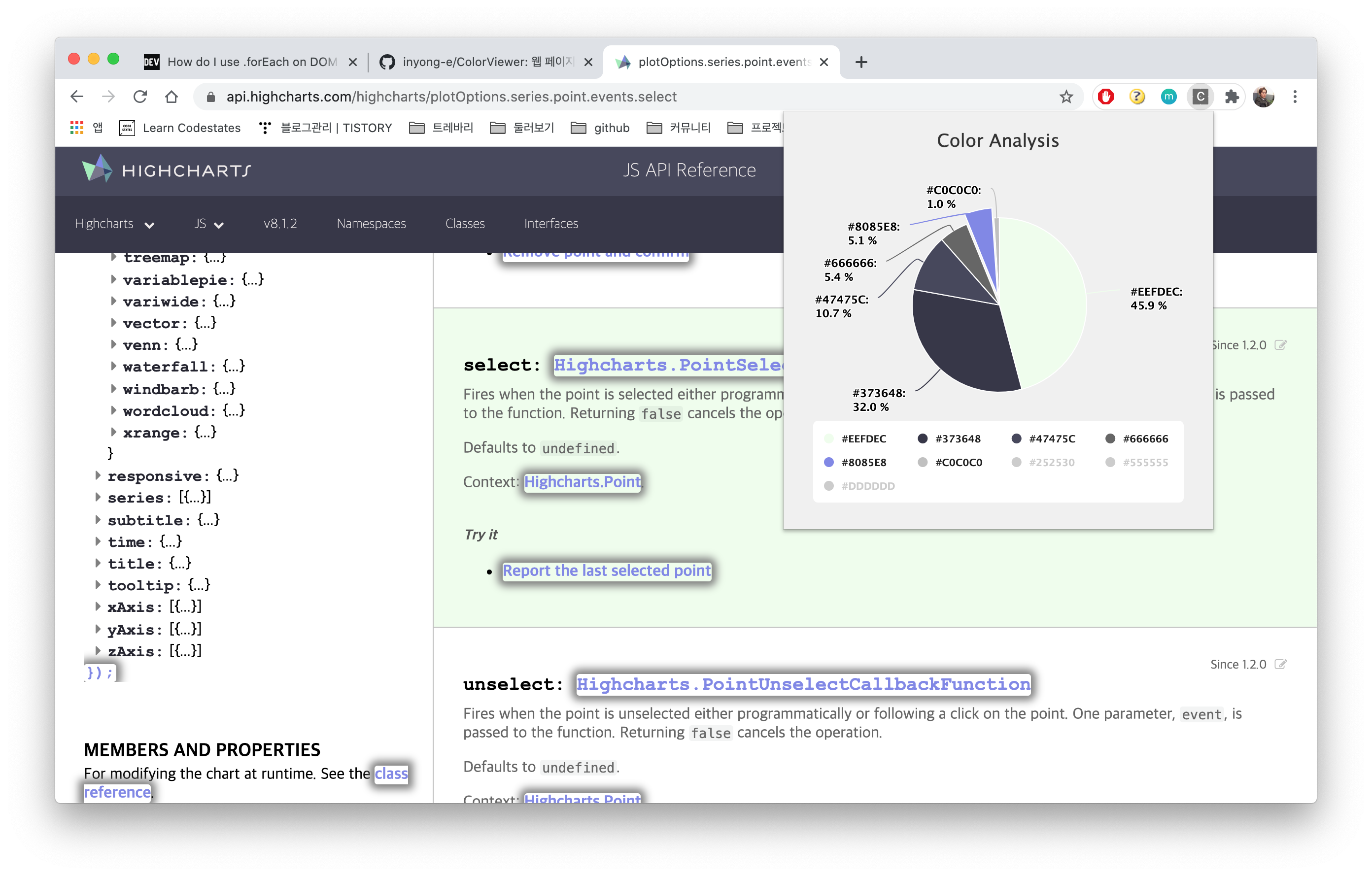The width and height of the screenshot is (1372, 876).
Task: Reload the current page
Action: pyautogui.click(x=140, y=97)
